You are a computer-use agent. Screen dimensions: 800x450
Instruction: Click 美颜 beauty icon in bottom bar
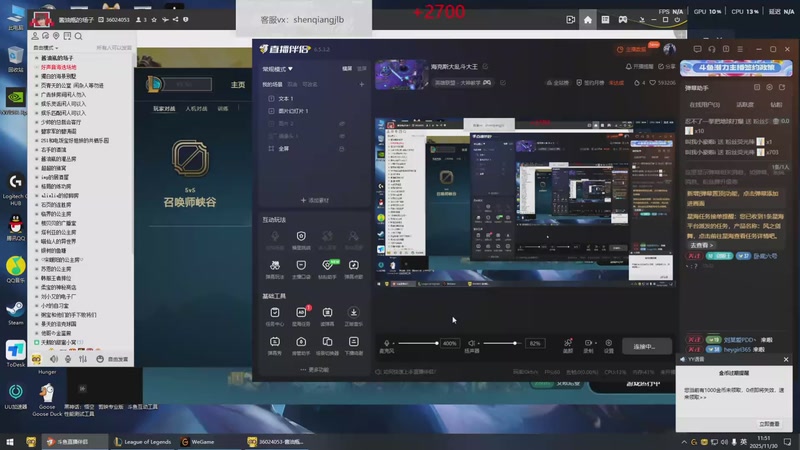click(x=568, y=343)
